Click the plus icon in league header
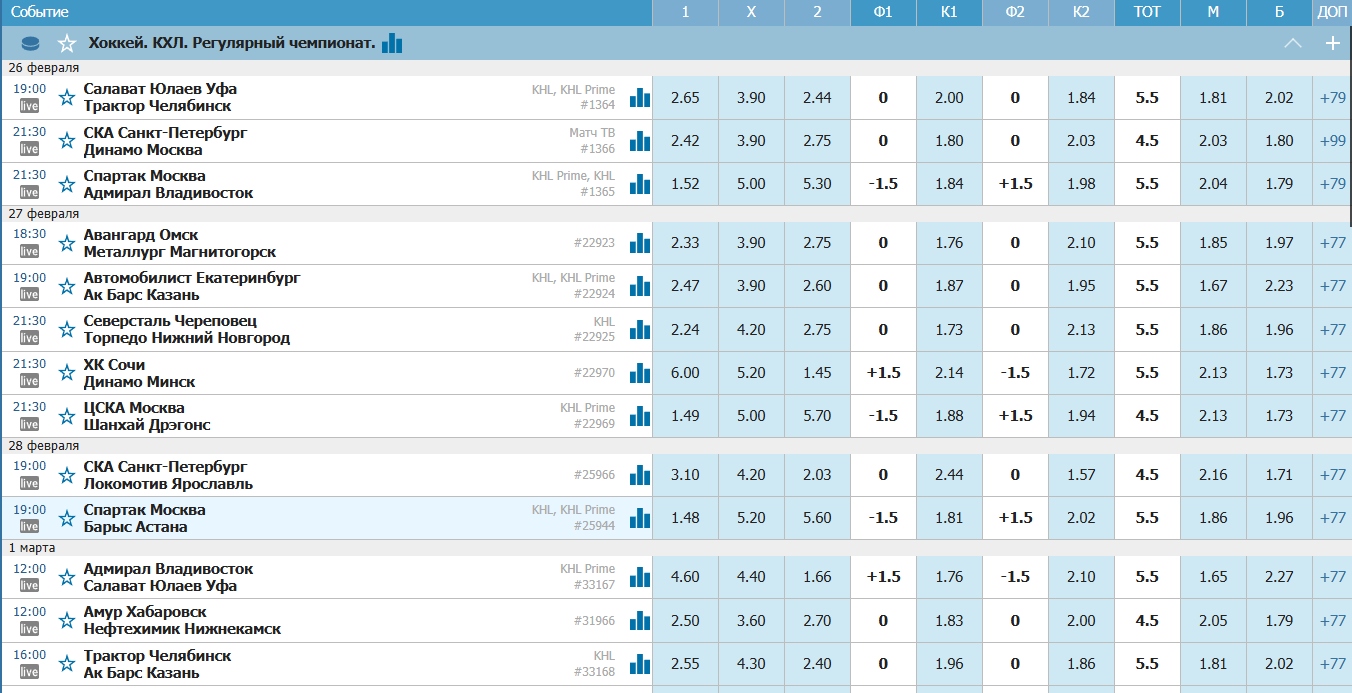 point(1332,43)
